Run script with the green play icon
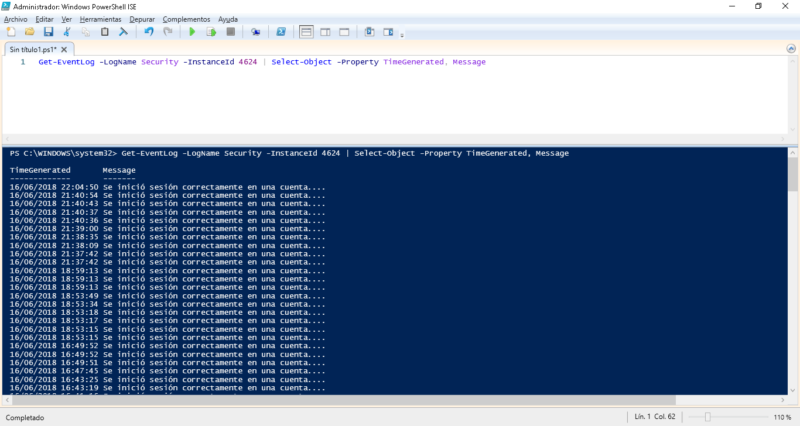Image resolution: width=800 pixels, height=426 pixels. point(192,32)
